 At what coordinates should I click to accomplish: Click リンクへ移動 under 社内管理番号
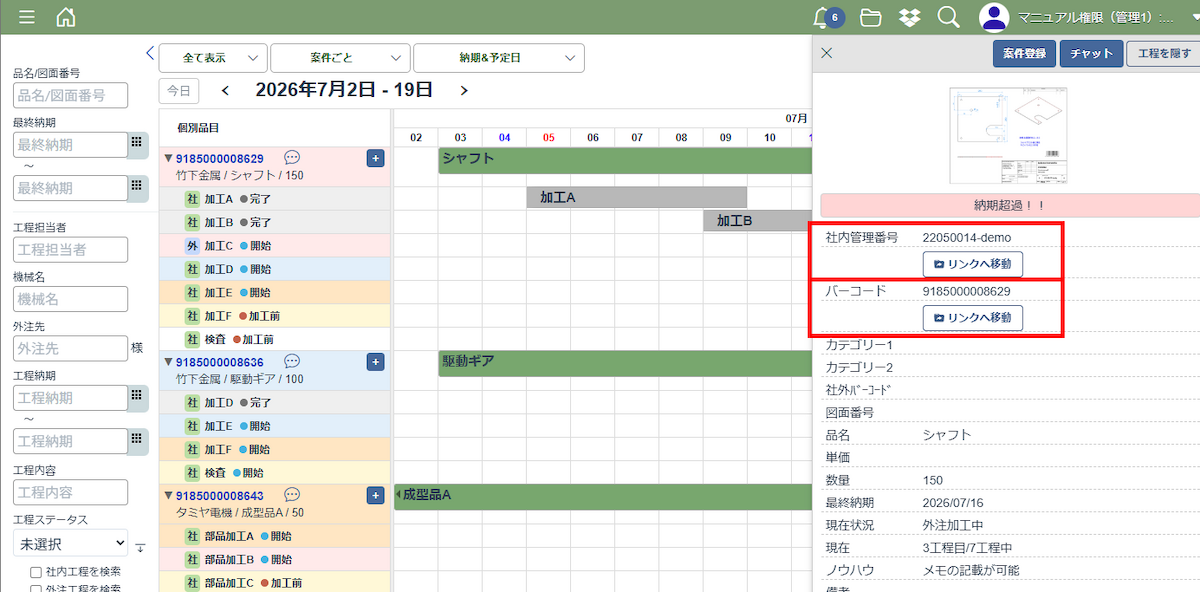(x=972, y=264)
